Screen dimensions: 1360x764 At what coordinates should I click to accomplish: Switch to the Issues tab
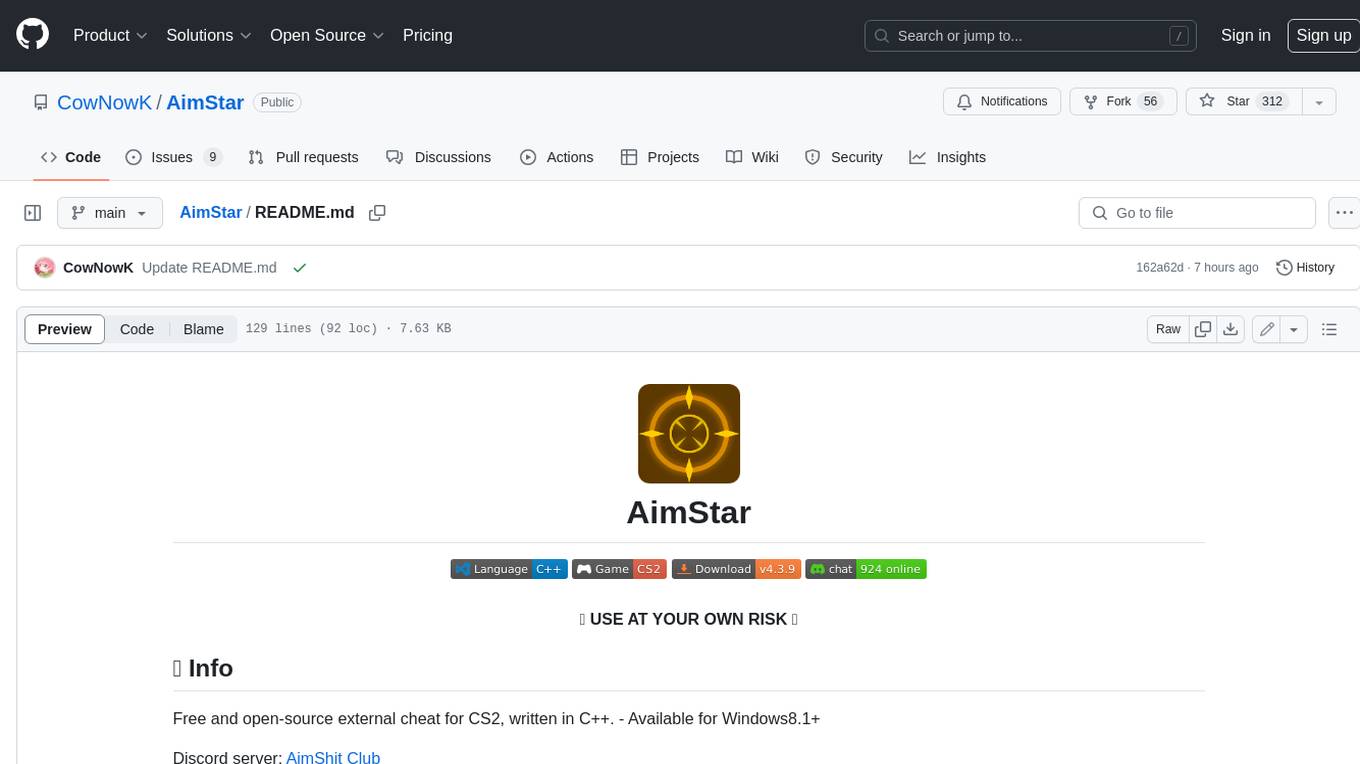pyautogui.click(x=173, y=157)
